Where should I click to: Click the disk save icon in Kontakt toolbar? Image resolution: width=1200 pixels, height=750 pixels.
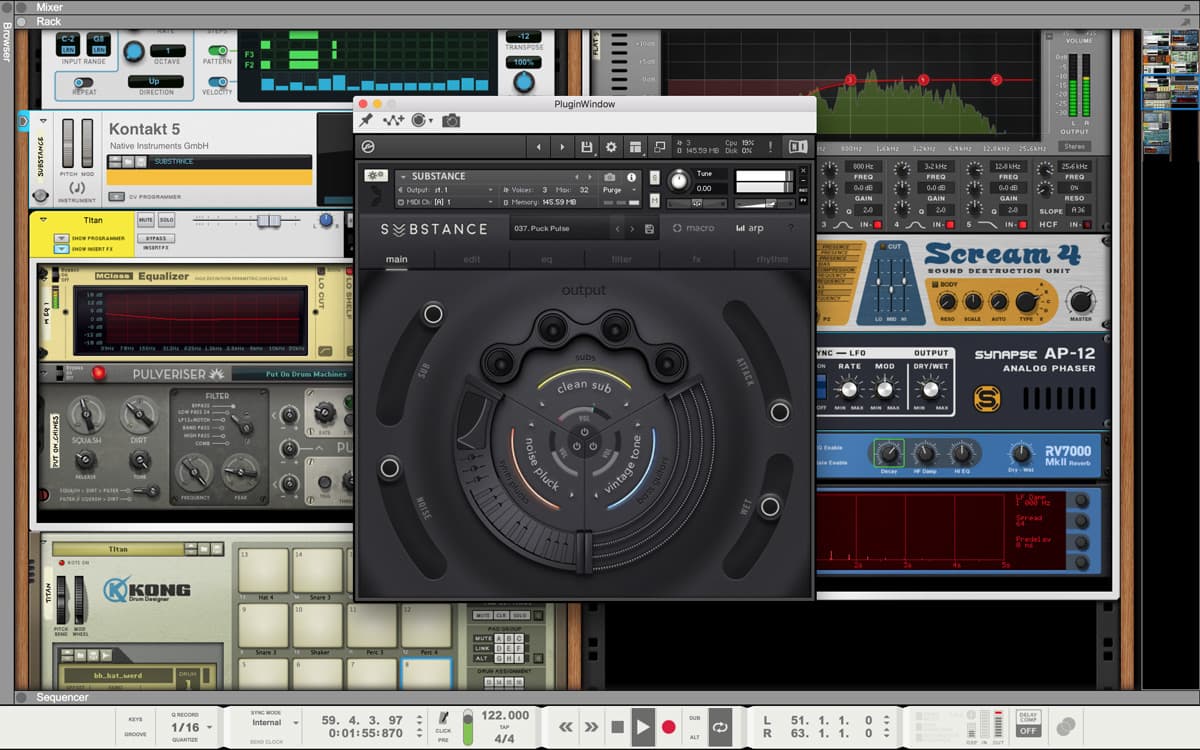coord(588,147)
